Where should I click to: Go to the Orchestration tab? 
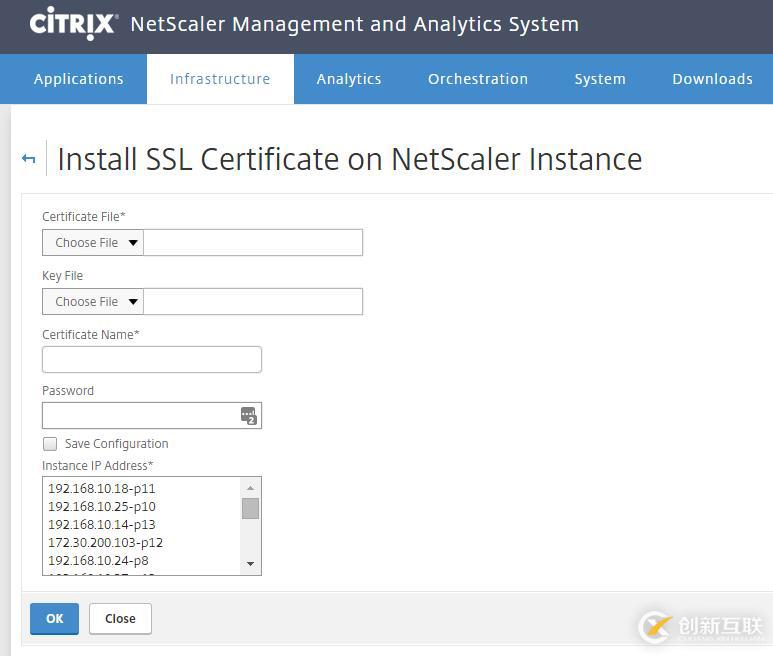(478, 79)
